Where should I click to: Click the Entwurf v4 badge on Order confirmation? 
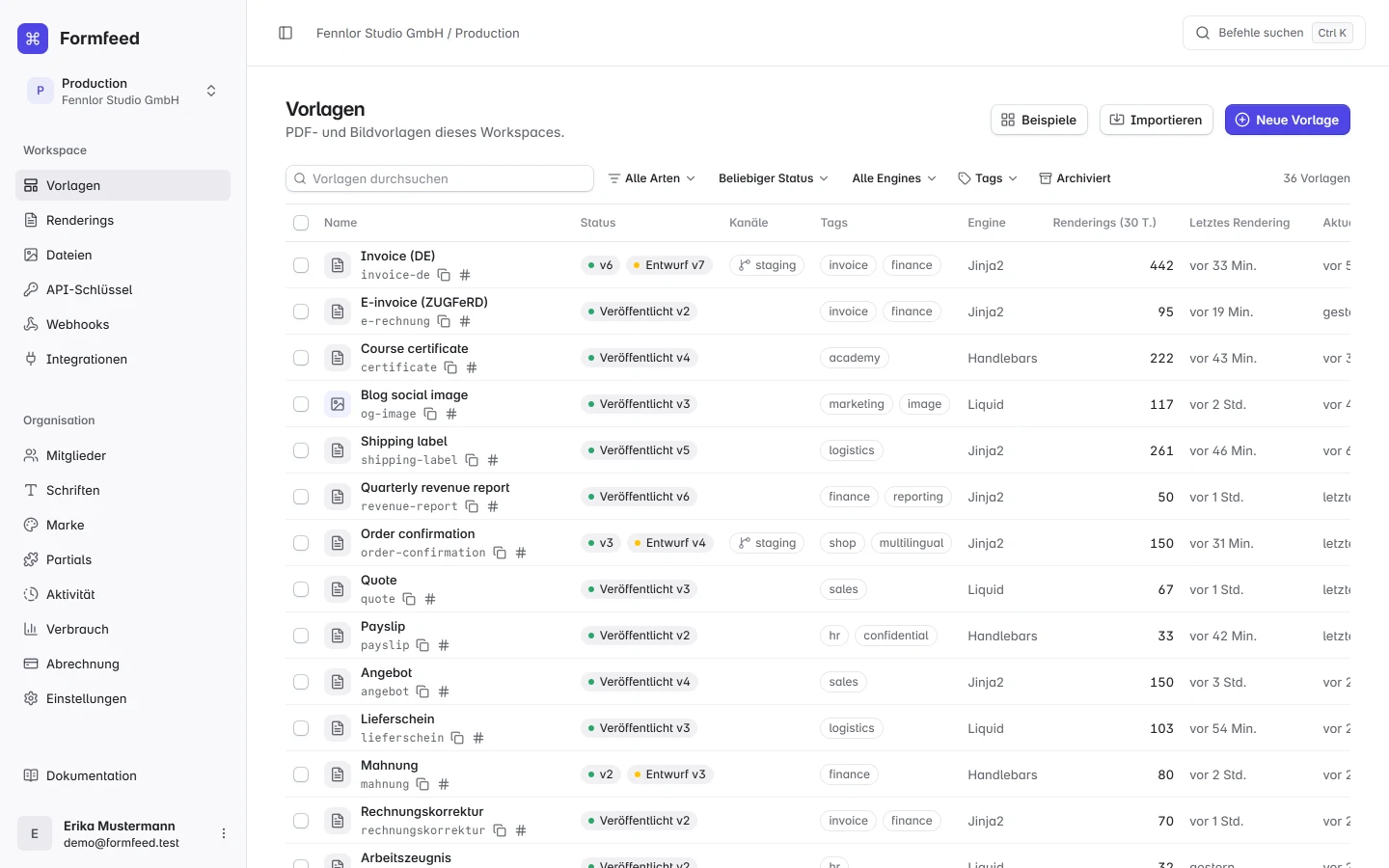[669, 543]
